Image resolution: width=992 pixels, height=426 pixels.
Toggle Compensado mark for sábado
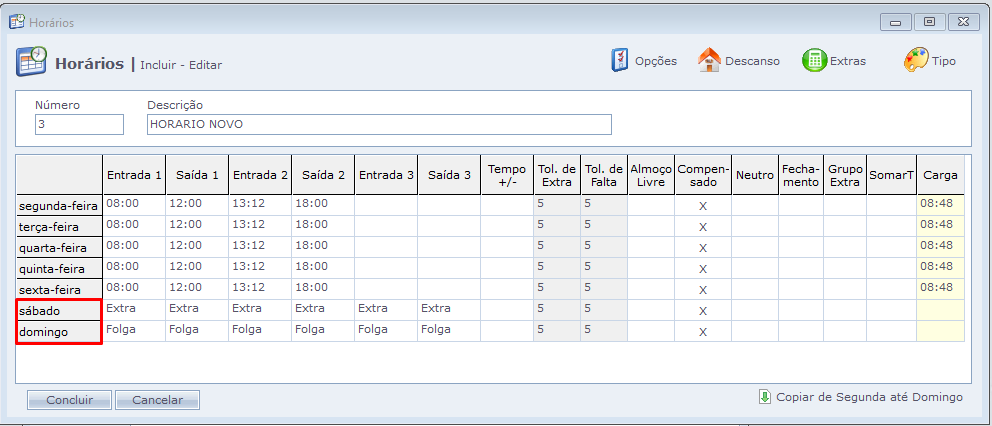703,311
